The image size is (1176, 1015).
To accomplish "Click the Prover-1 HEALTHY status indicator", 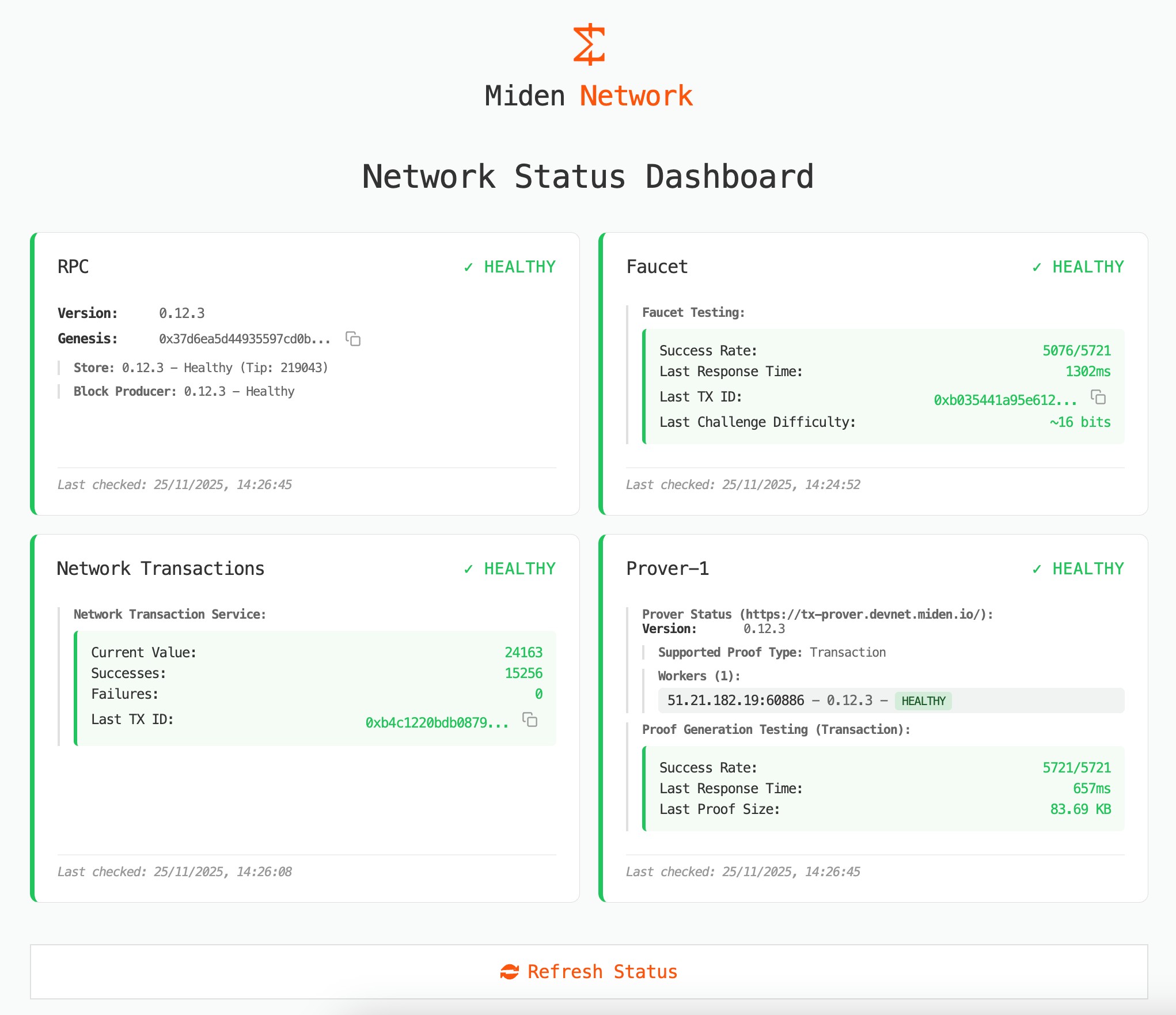I will [1078, 569].
